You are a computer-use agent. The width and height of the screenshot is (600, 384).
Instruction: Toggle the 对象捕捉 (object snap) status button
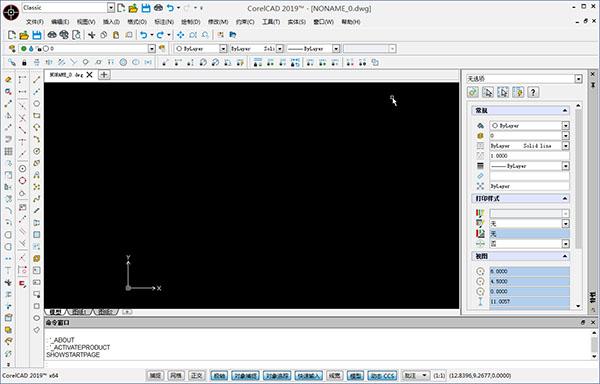click(246, 376)
